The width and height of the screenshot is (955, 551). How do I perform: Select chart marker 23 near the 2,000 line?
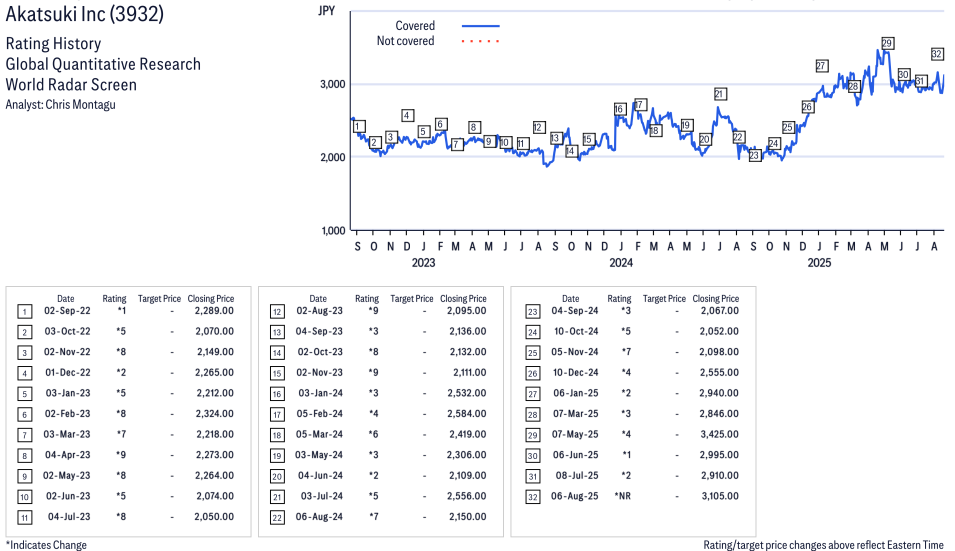[755, 155]
